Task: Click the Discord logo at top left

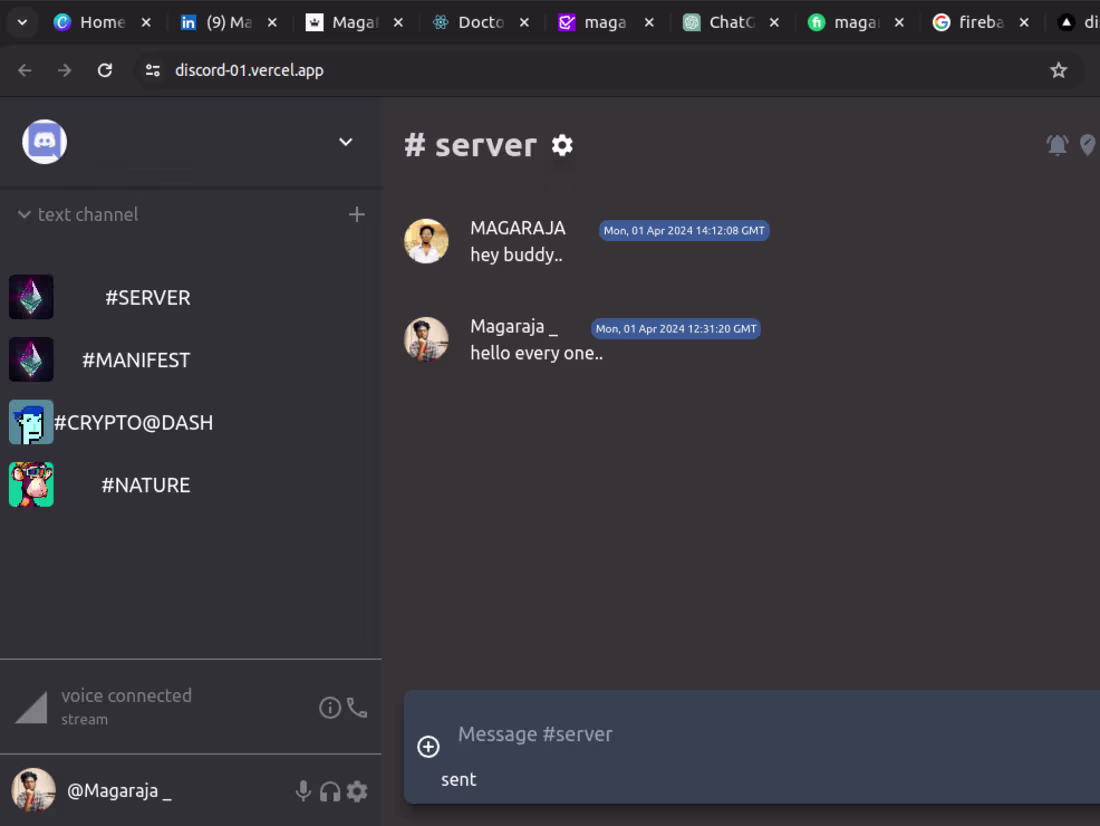Action: [44, 142]
